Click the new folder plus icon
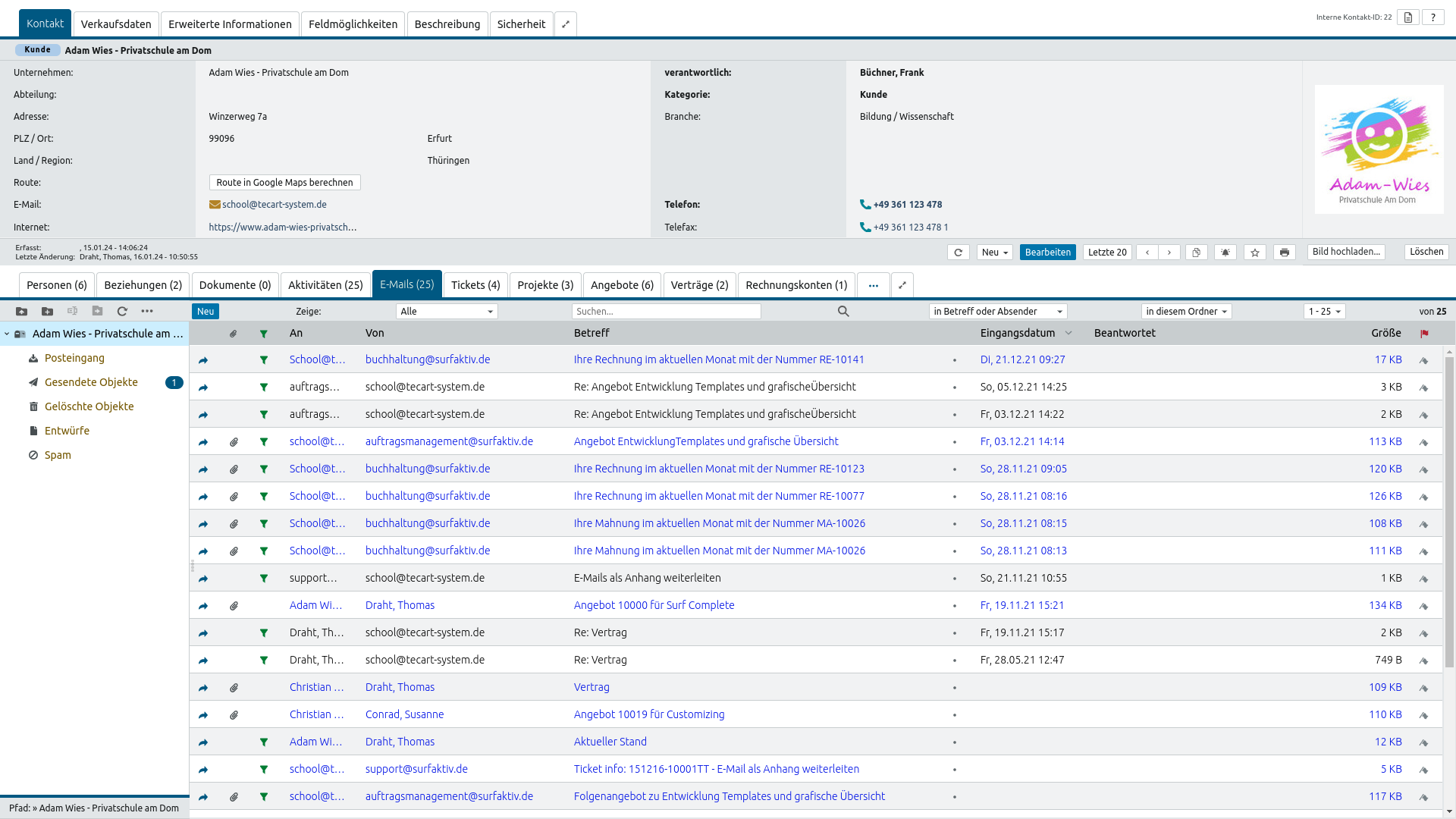This screenshot has width=1456, height=819. (47, 311)
